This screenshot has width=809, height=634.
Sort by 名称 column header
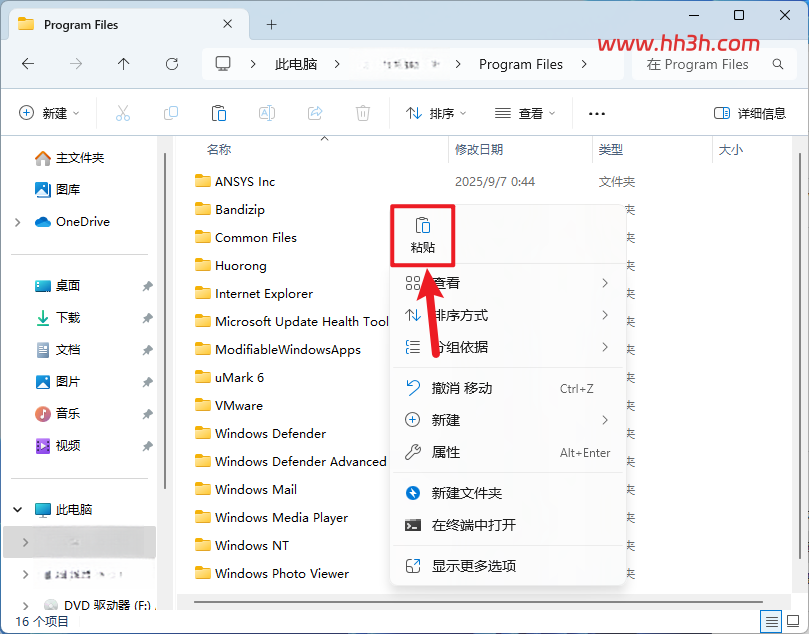(x=219, y=150)
